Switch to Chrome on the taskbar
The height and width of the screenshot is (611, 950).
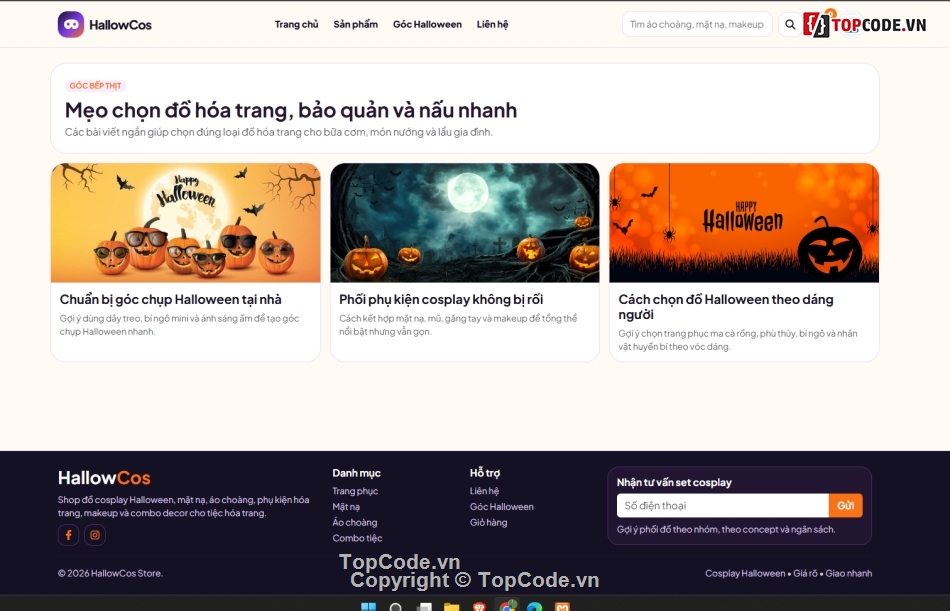(x=507, y=606)
